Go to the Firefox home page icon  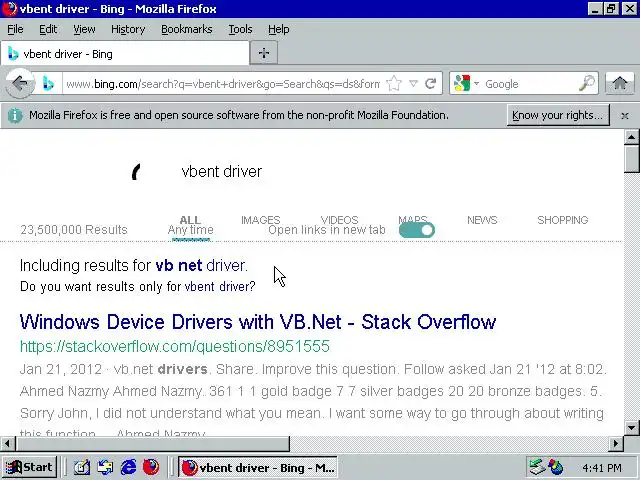pyautogui.click(x=620, y=83)
